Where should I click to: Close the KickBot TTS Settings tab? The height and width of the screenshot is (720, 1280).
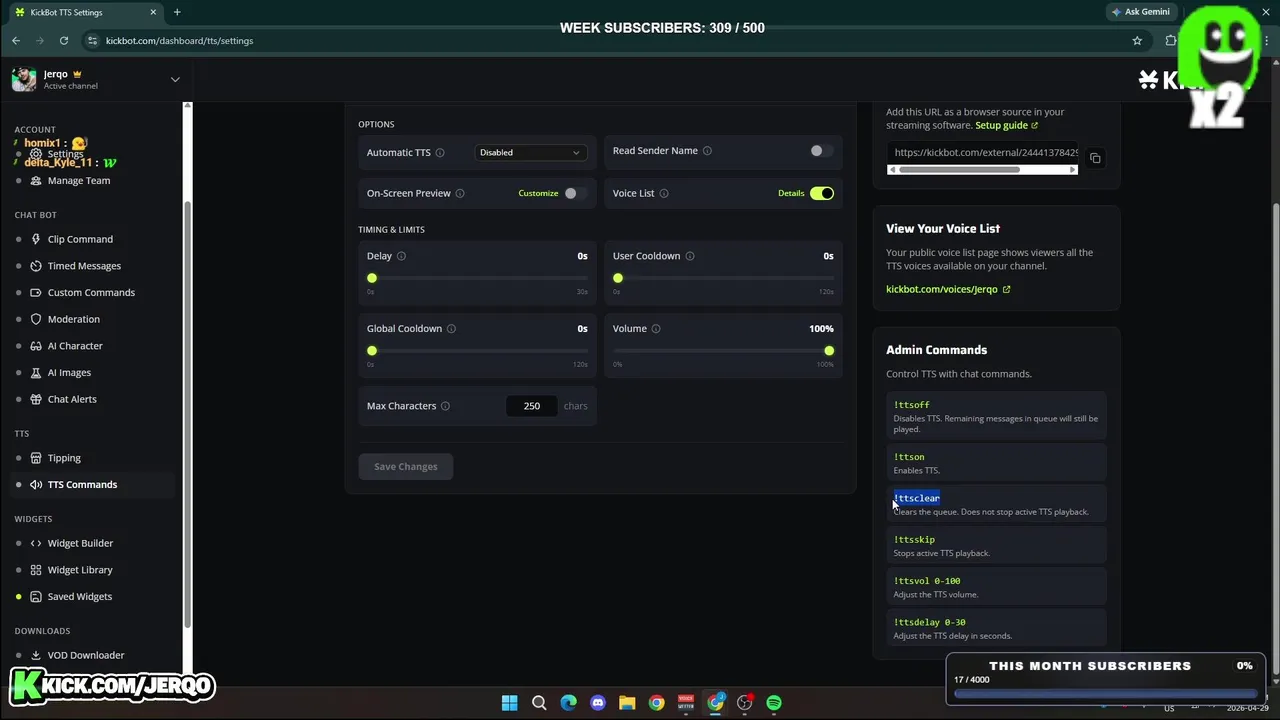(153, 12)
